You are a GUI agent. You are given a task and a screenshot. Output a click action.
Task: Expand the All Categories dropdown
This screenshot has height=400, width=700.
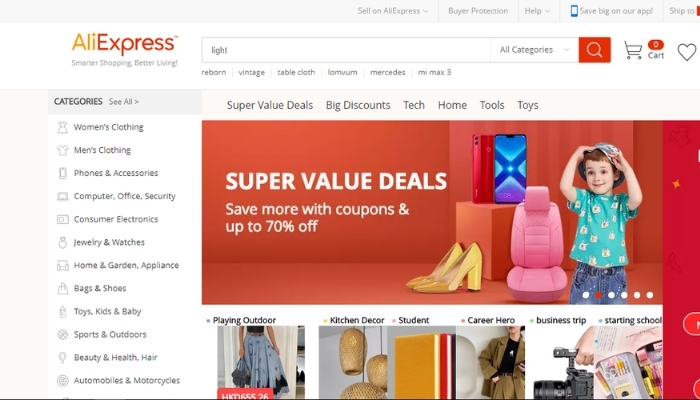tap(534, 50)
